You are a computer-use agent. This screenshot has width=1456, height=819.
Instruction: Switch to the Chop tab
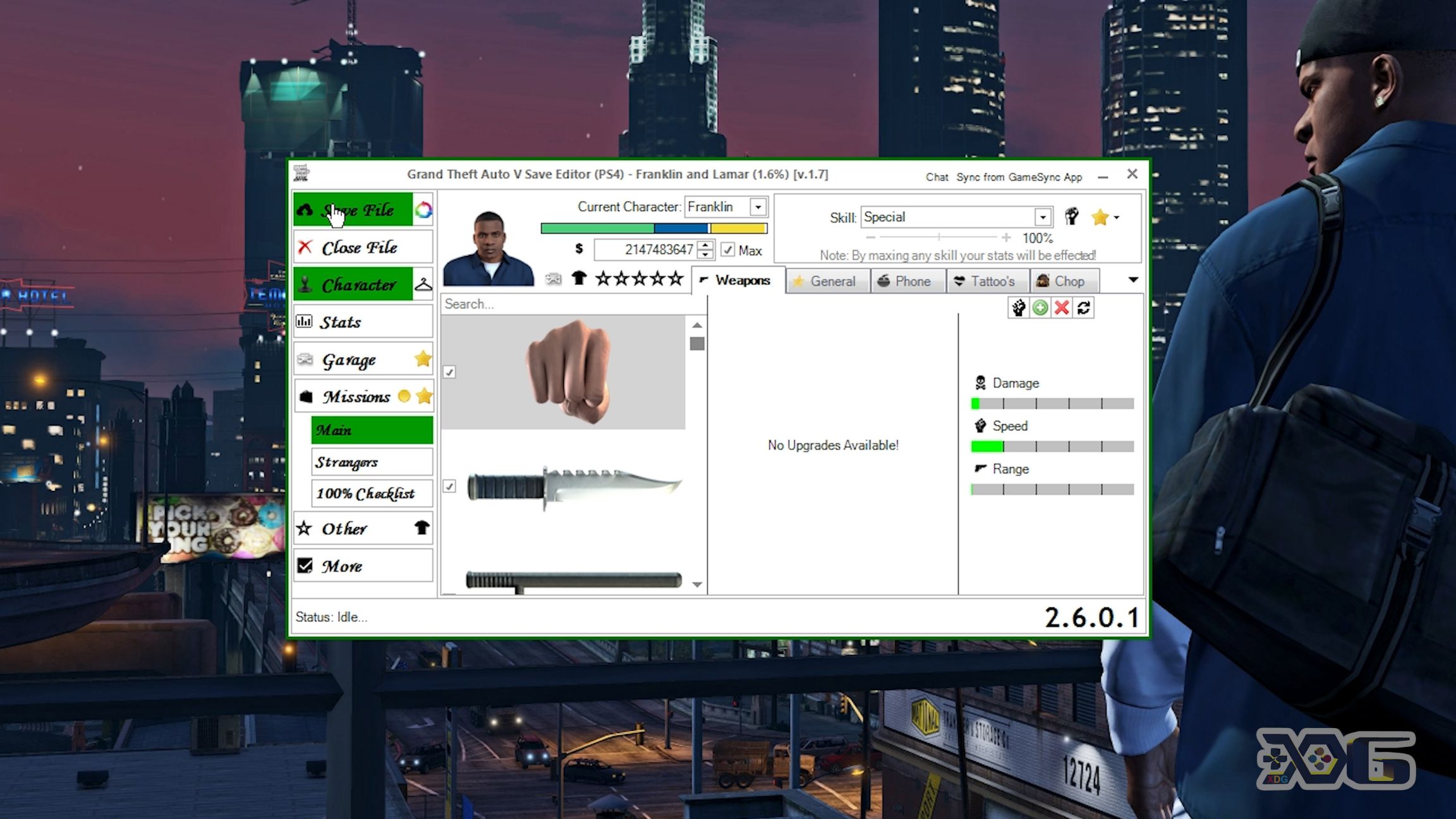coord(1065,281)
